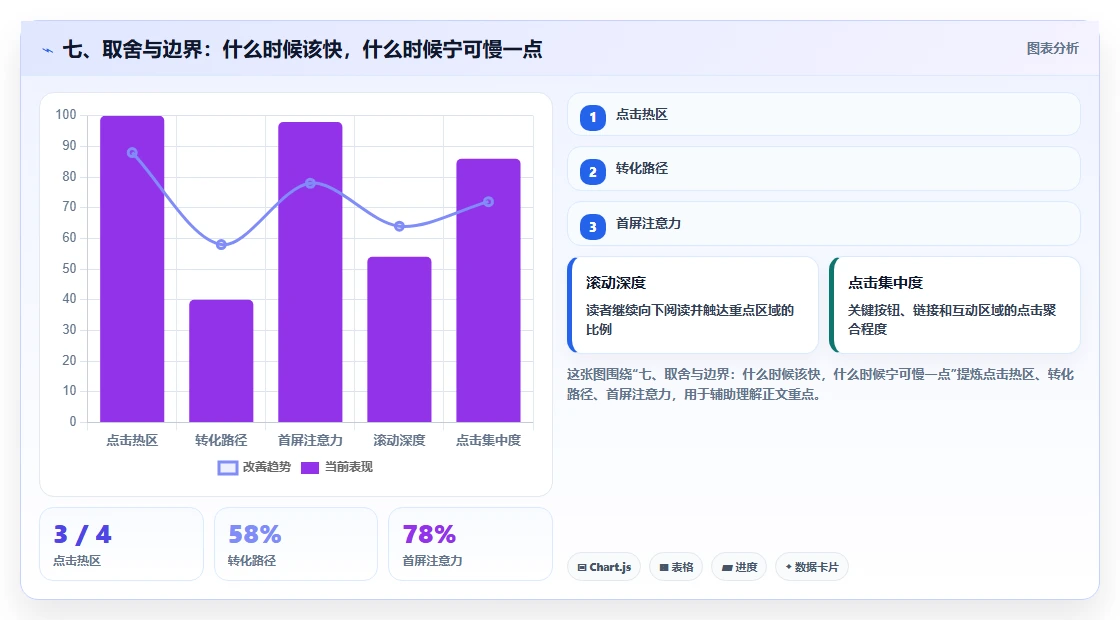Click the lightning icon beside the section title
This screenshot has height=620, width=1120.
(x=48, y=51)
